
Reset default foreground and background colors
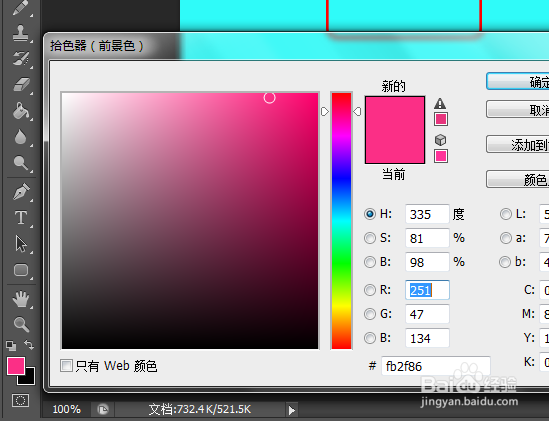(11, 346)
